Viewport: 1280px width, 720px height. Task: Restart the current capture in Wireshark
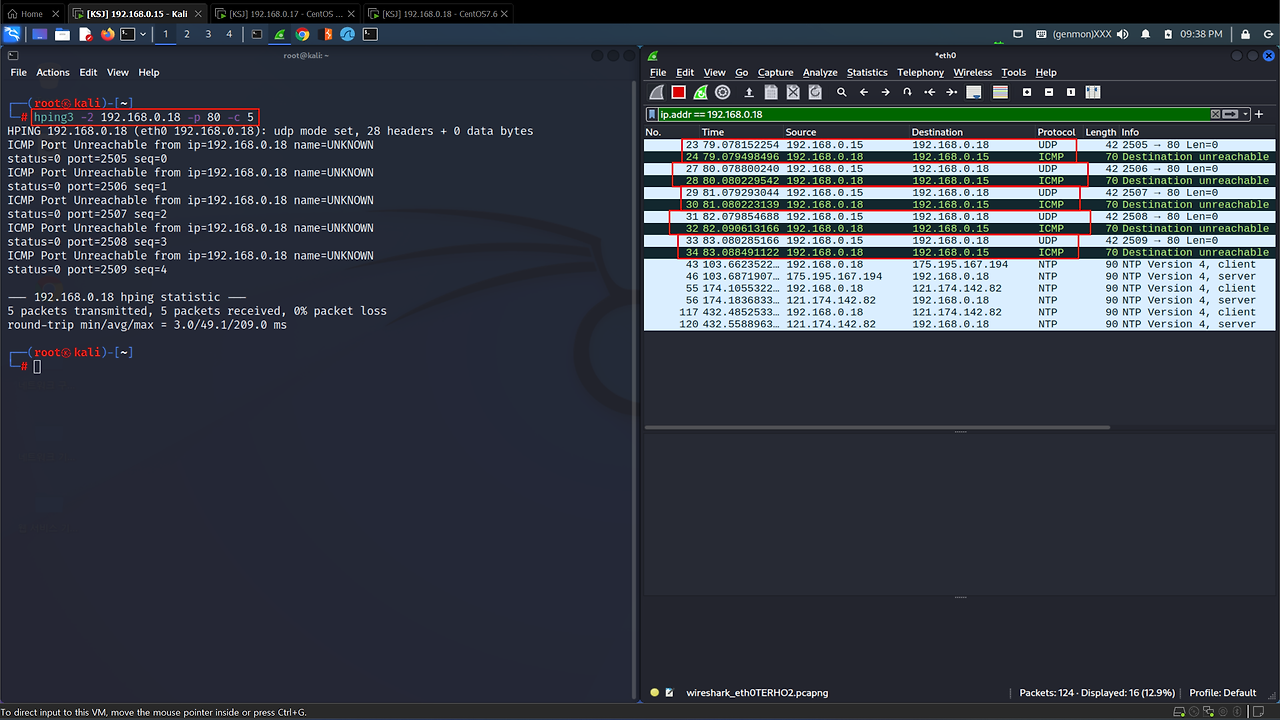coord(700,92)
